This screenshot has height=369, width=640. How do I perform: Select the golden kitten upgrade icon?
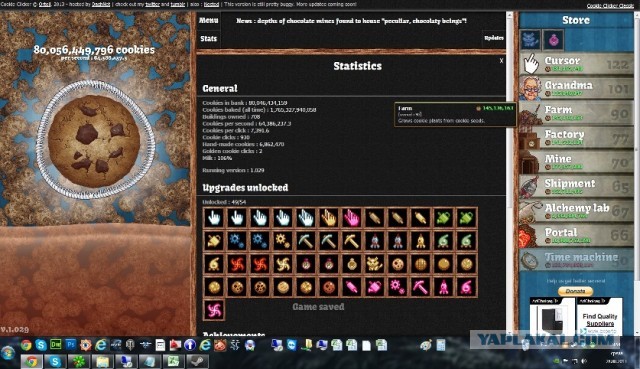[375, 265]
